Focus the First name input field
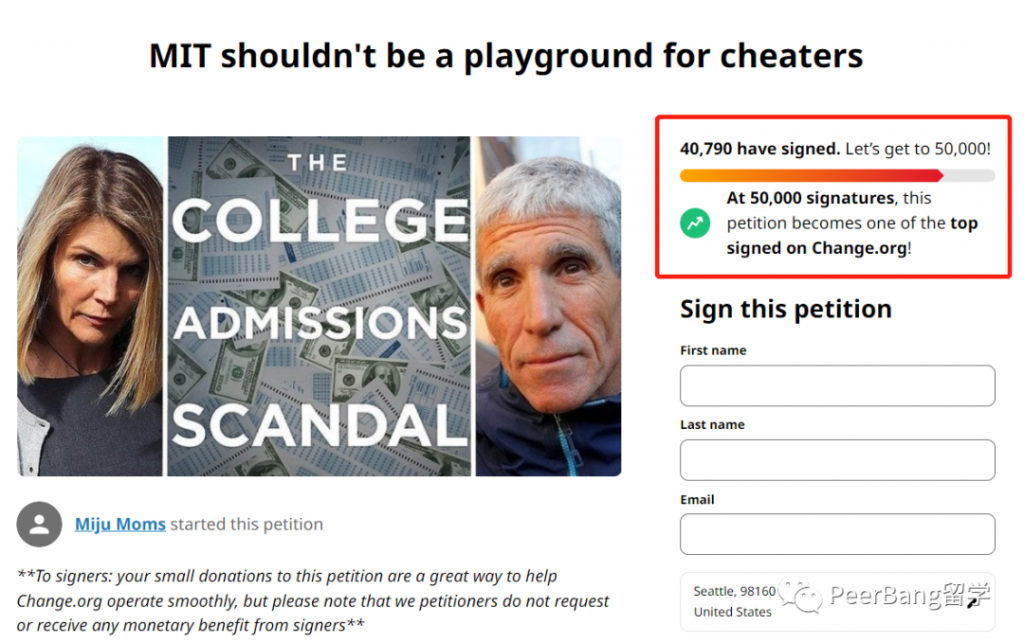1024x643 pixels. [x=837, y=386]
